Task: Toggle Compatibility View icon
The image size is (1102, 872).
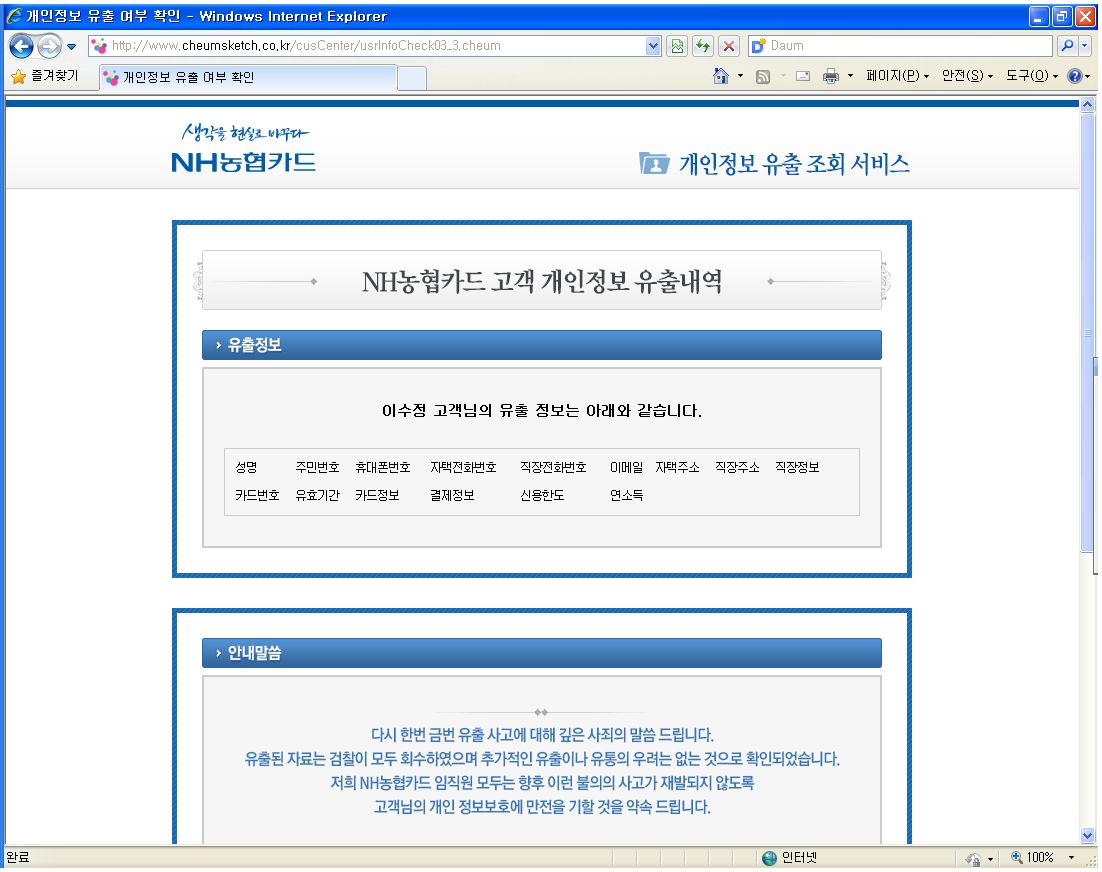Action: coord(677,46)
